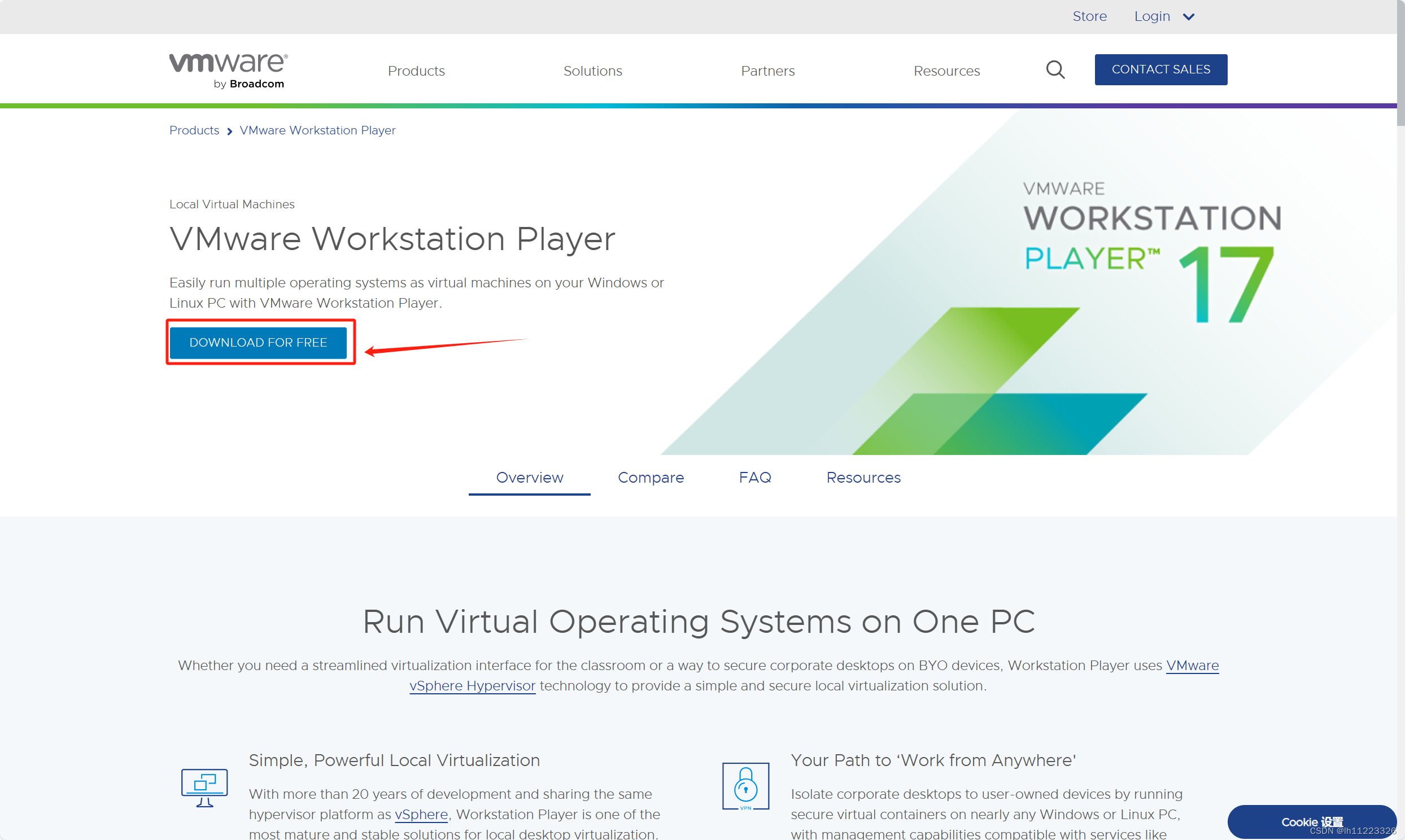Open the search magnifier icon
Screen dimensions: 1405x840
(1055, 69)
